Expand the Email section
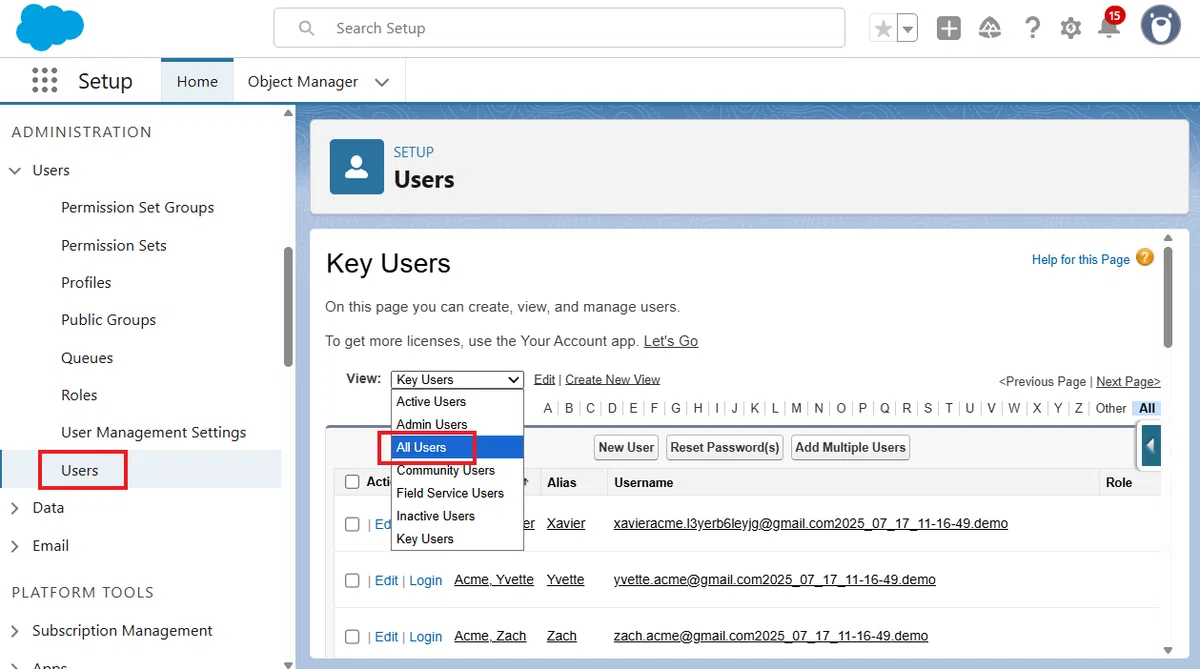 click(15, 546)
